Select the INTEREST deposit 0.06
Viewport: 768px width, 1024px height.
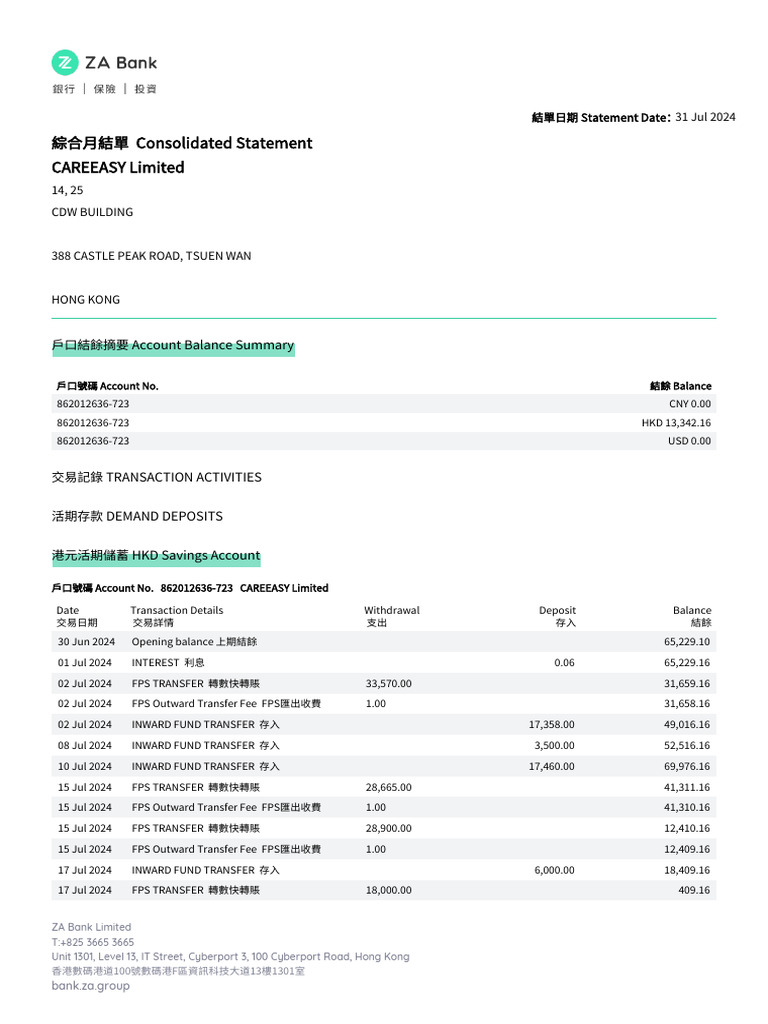[x=564, y=663]
